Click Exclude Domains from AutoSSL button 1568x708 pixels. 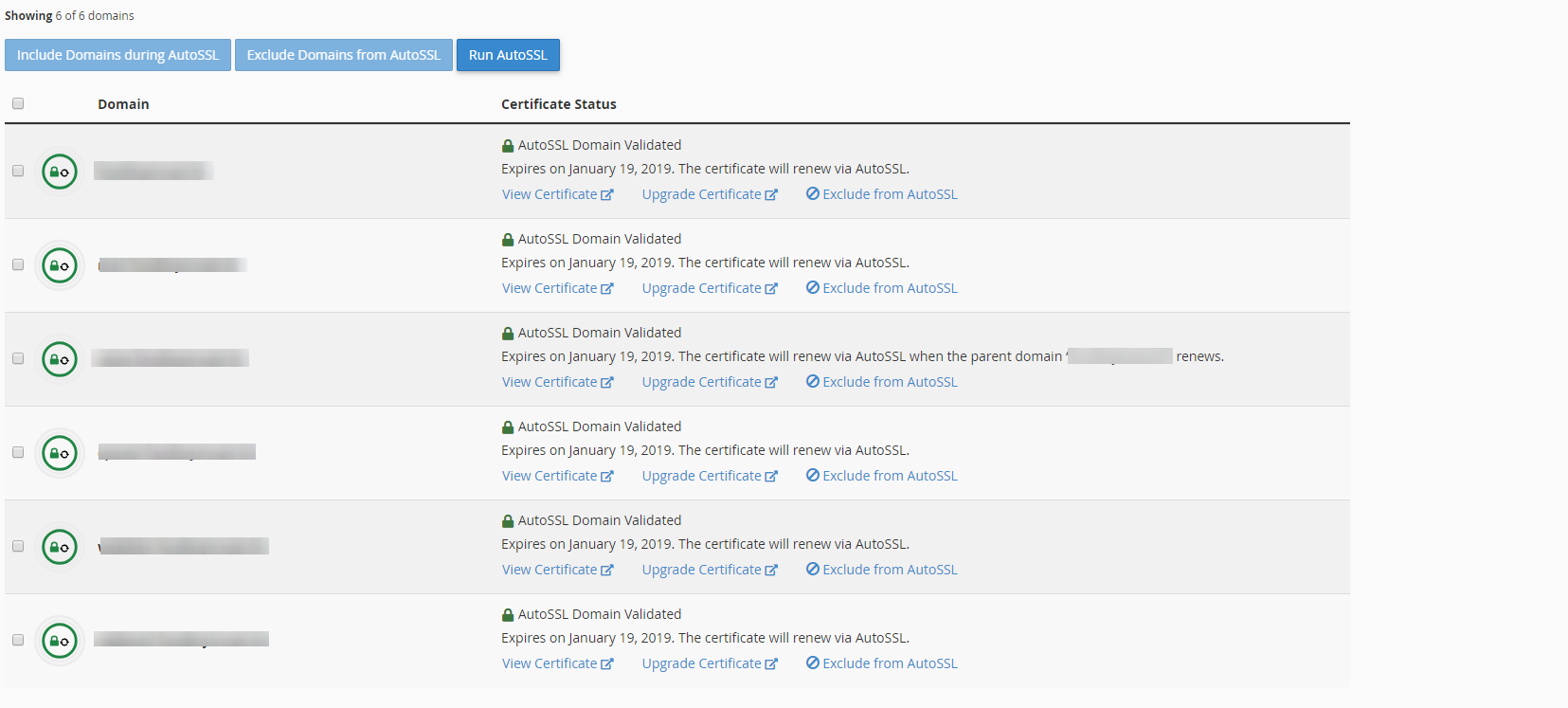[344, 55]
